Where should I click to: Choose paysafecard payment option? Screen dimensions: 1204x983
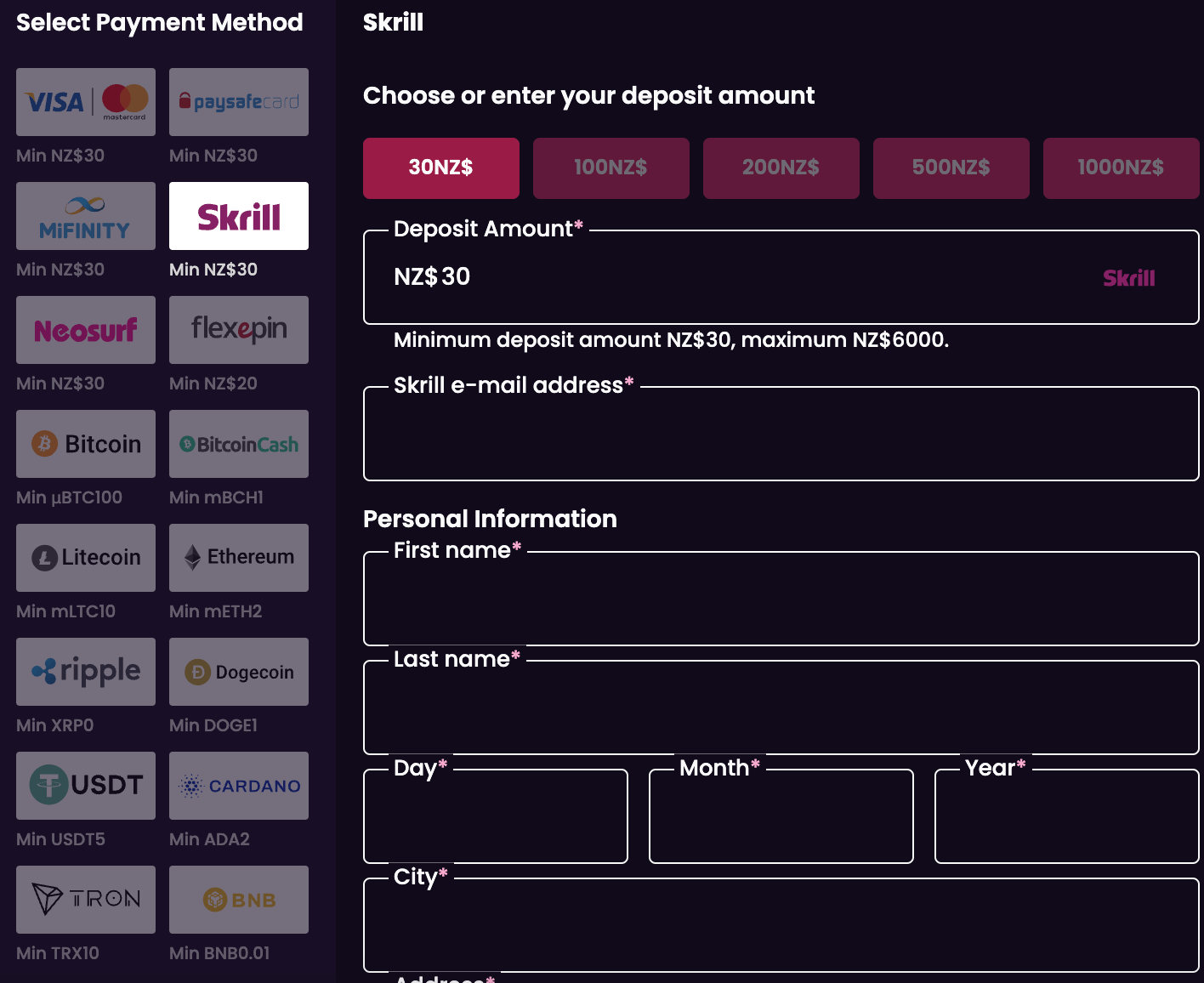[x=239, y=102]
